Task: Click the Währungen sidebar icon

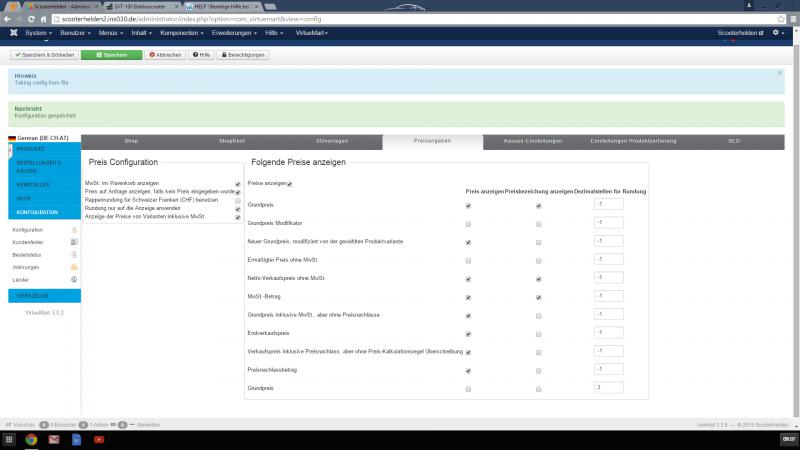Action: pos(74,267)
